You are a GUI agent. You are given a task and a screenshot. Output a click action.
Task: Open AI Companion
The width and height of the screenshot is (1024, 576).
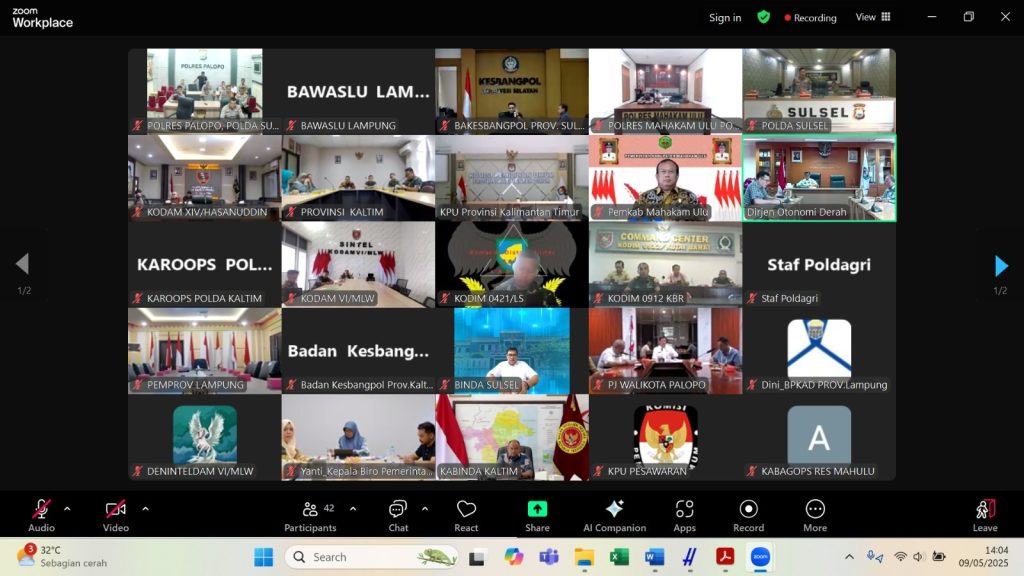click(x=614, y=515)
